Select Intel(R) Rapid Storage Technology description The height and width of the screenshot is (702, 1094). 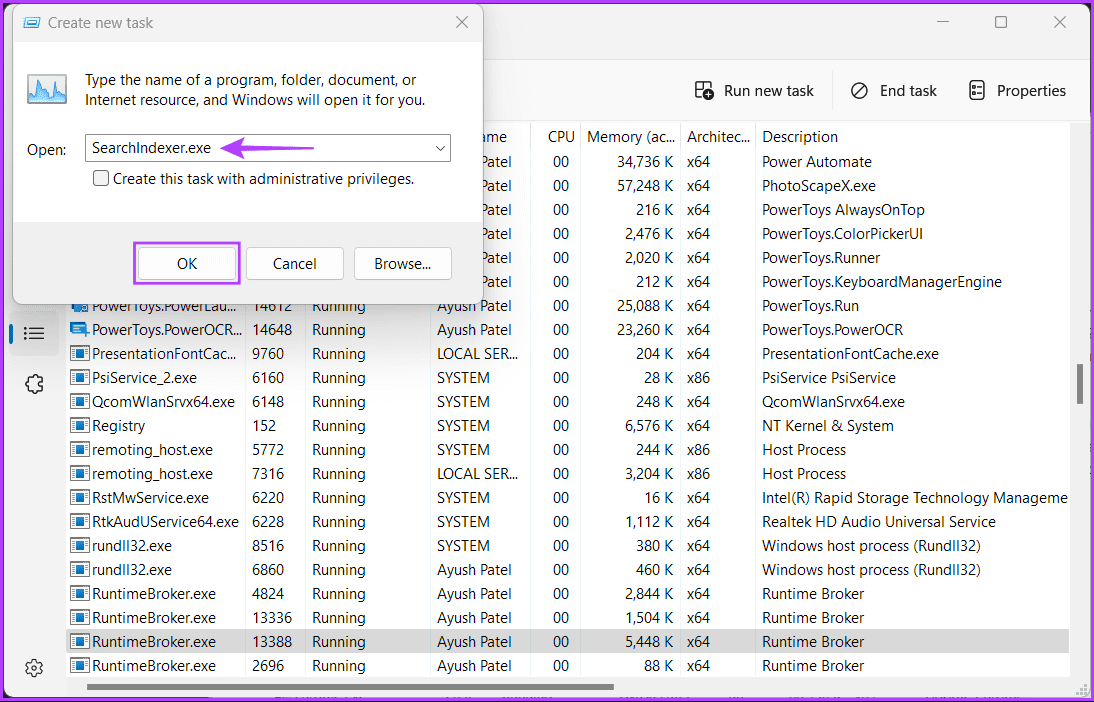pos(915,498)
